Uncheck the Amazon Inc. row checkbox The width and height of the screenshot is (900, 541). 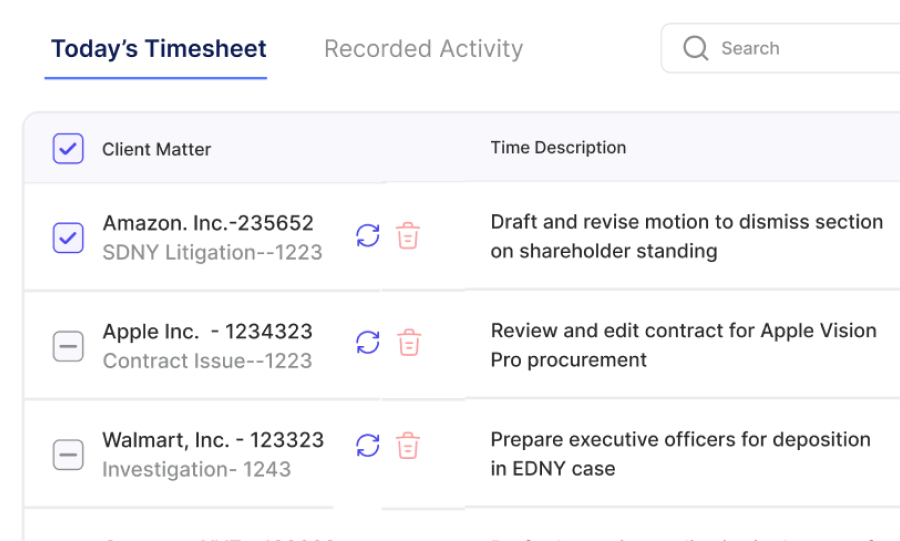68,238
